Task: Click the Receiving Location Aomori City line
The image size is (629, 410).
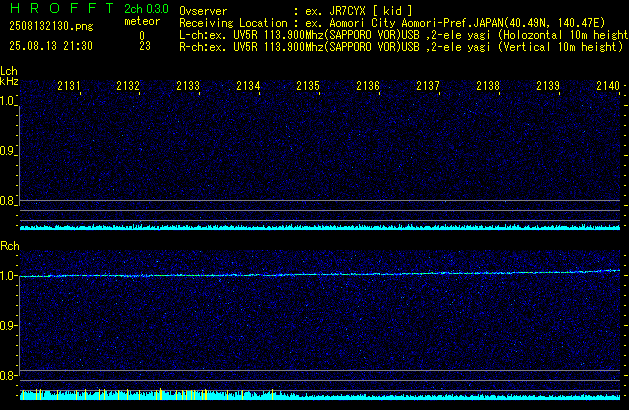Action: pos(392,23)
